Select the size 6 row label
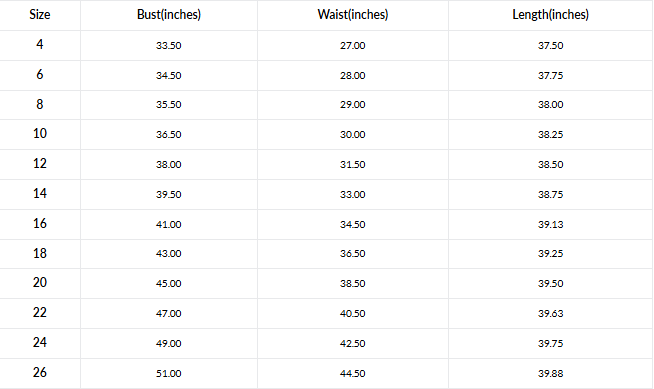 click(x=40, y=74)
